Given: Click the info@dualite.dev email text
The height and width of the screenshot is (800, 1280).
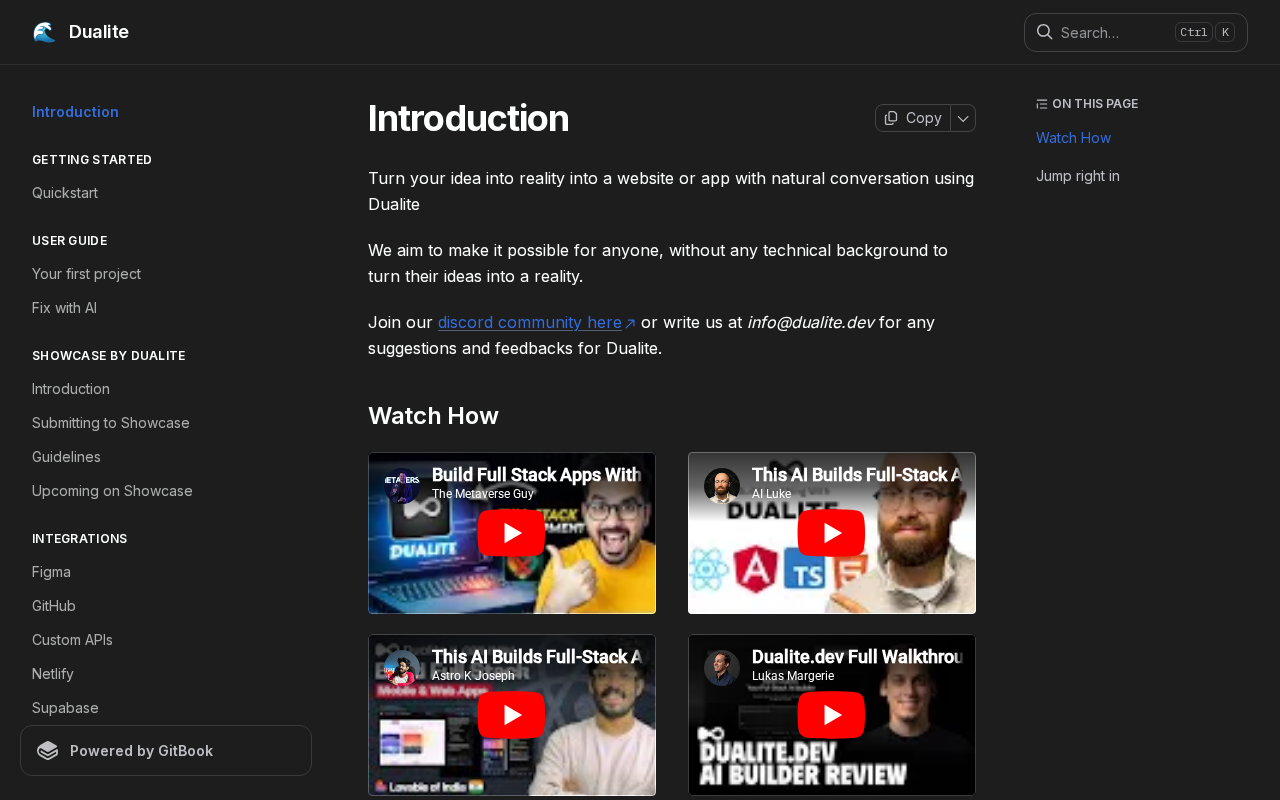Looking at the screenshot, I should pyautogui.click(x=810, y=322).
